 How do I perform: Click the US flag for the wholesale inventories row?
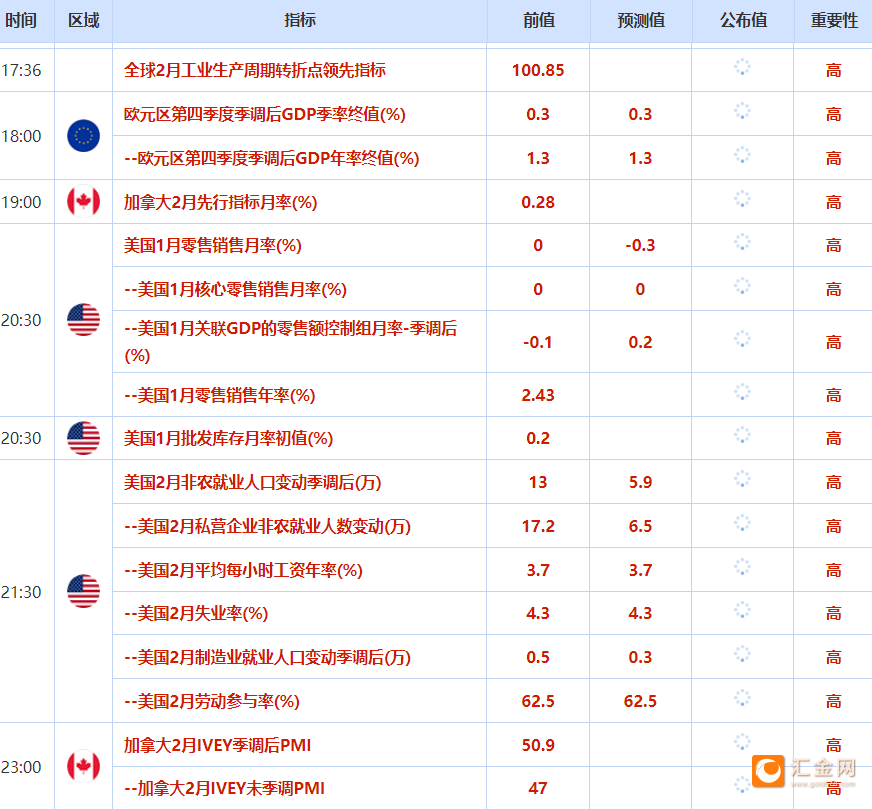83,438
